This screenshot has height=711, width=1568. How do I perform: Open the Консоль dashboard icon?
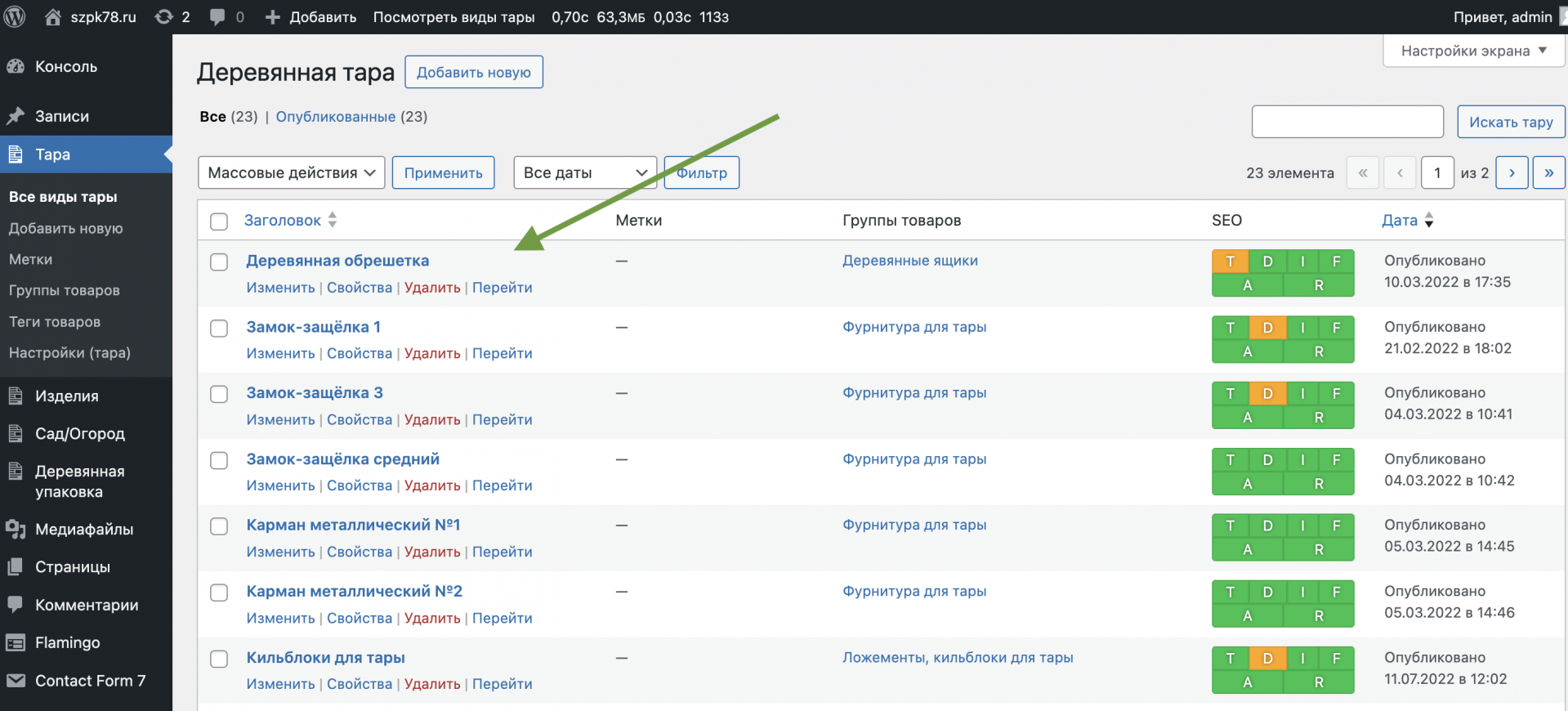tap(16, 67)
